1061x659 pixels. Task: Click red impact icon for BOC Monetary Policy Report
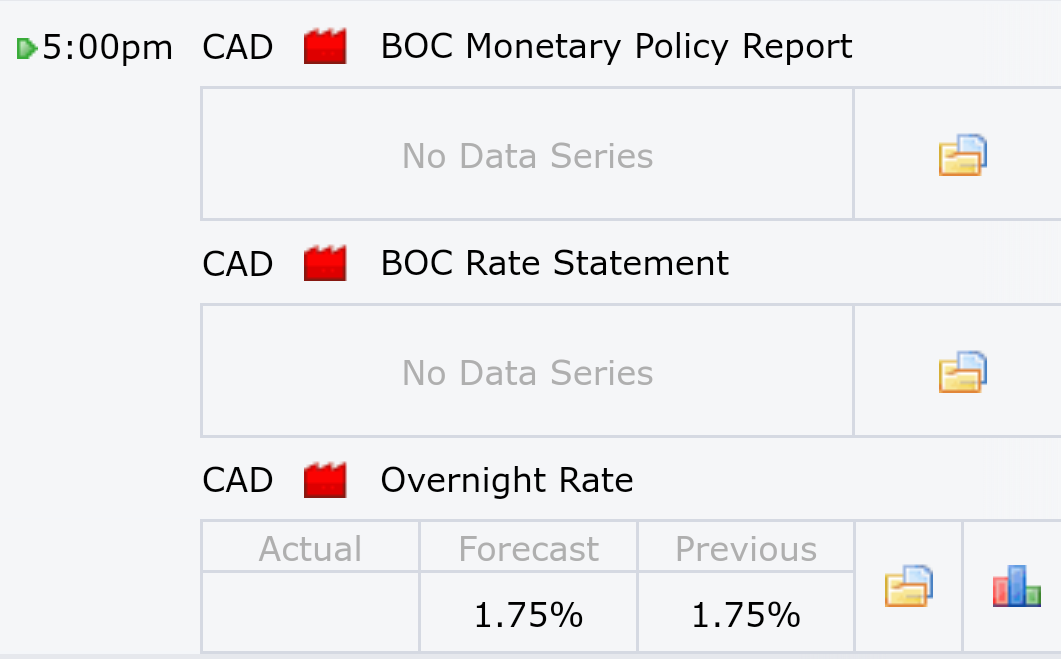325,46
